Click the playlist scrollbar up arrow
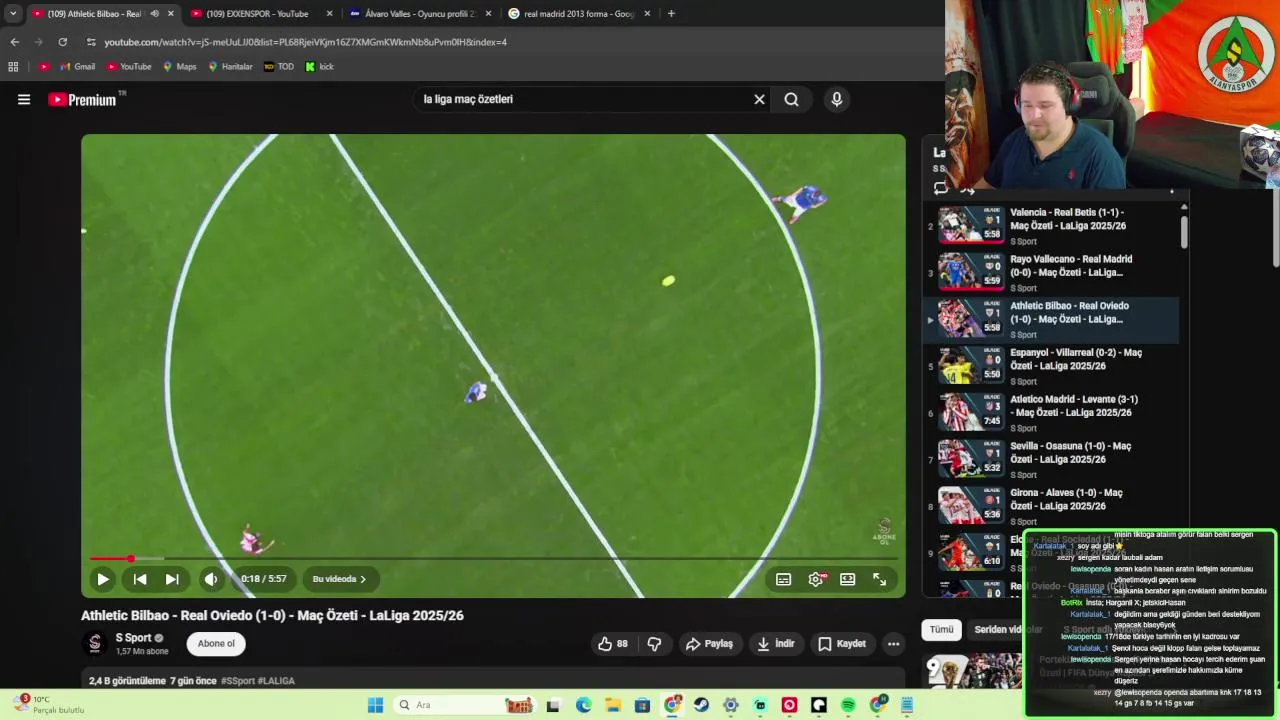The image size is (1280, 720). (1184, 207)
